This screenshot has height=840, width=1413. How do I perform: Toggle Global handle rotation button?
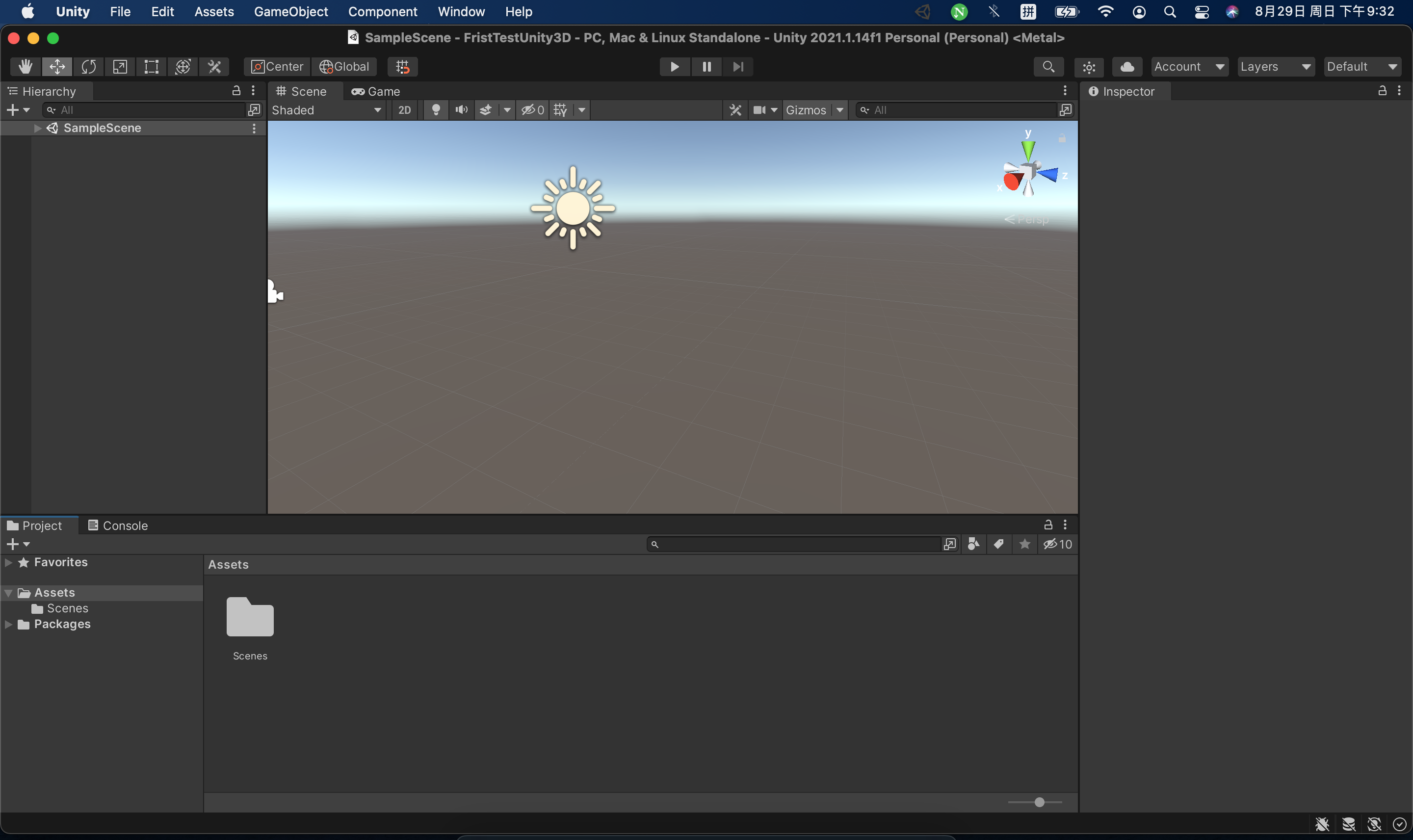[344, 67]
